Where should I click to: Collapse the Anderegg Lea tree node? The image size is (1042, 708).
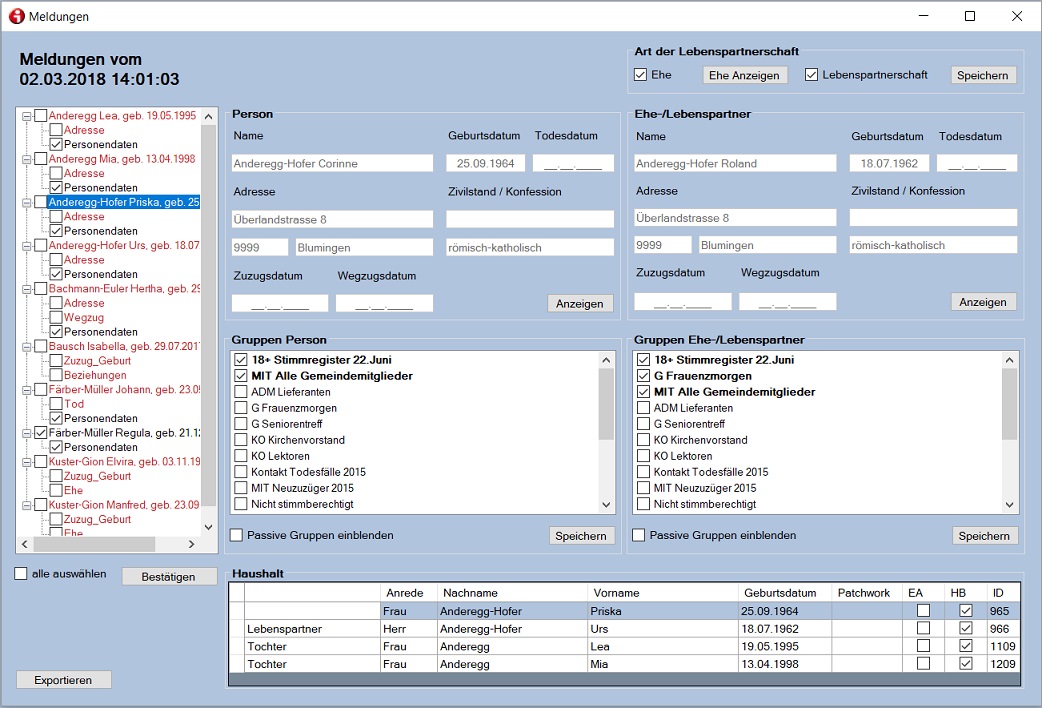click(26, 116)
